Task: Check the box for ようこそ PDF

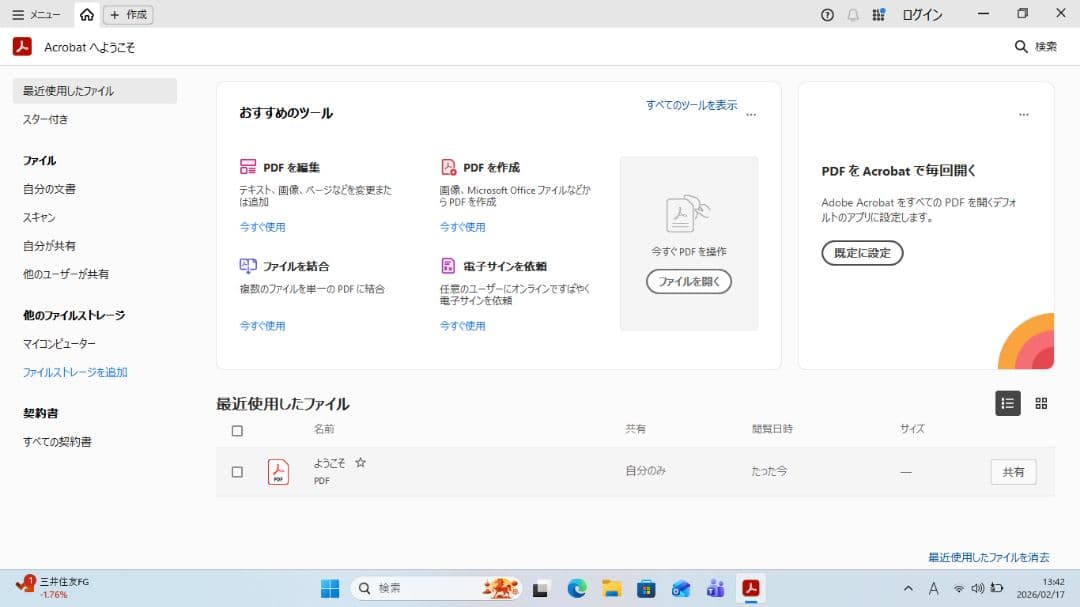Action: tap(237, 472)
